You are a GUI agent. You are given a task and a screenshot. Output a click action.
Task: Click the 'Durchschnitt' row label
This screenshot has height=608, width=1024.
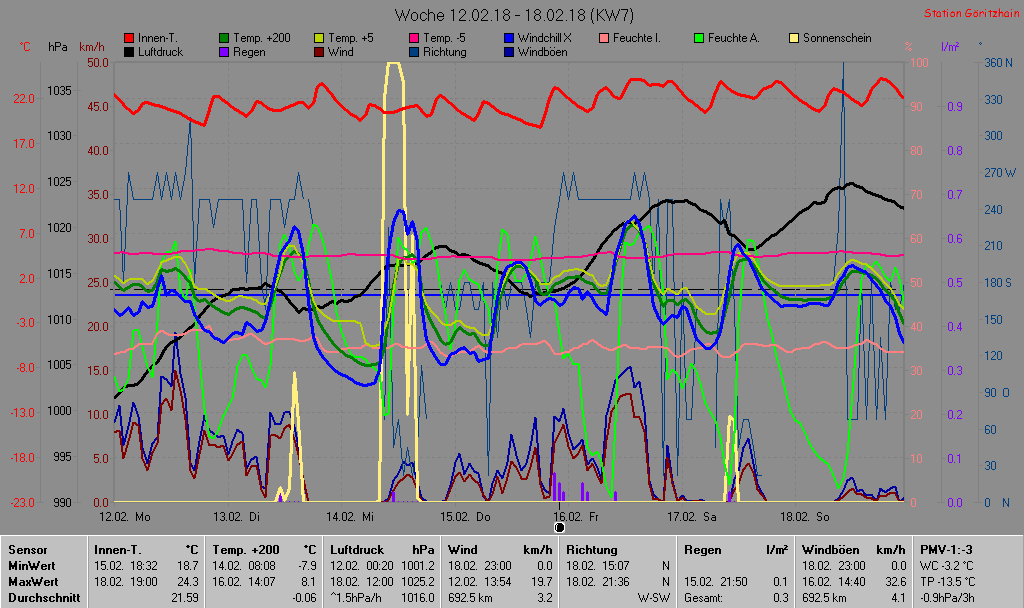click(44, 598)
